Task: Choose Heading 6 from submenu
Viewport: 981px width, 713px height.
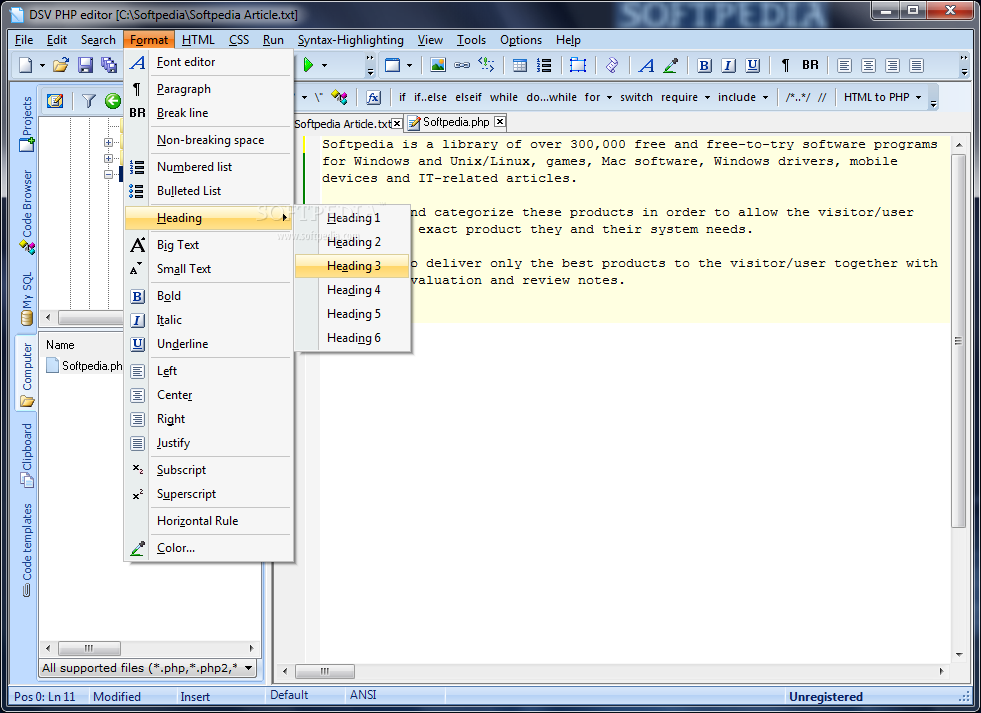Action: pyautogui.click(x=353, y=338)
